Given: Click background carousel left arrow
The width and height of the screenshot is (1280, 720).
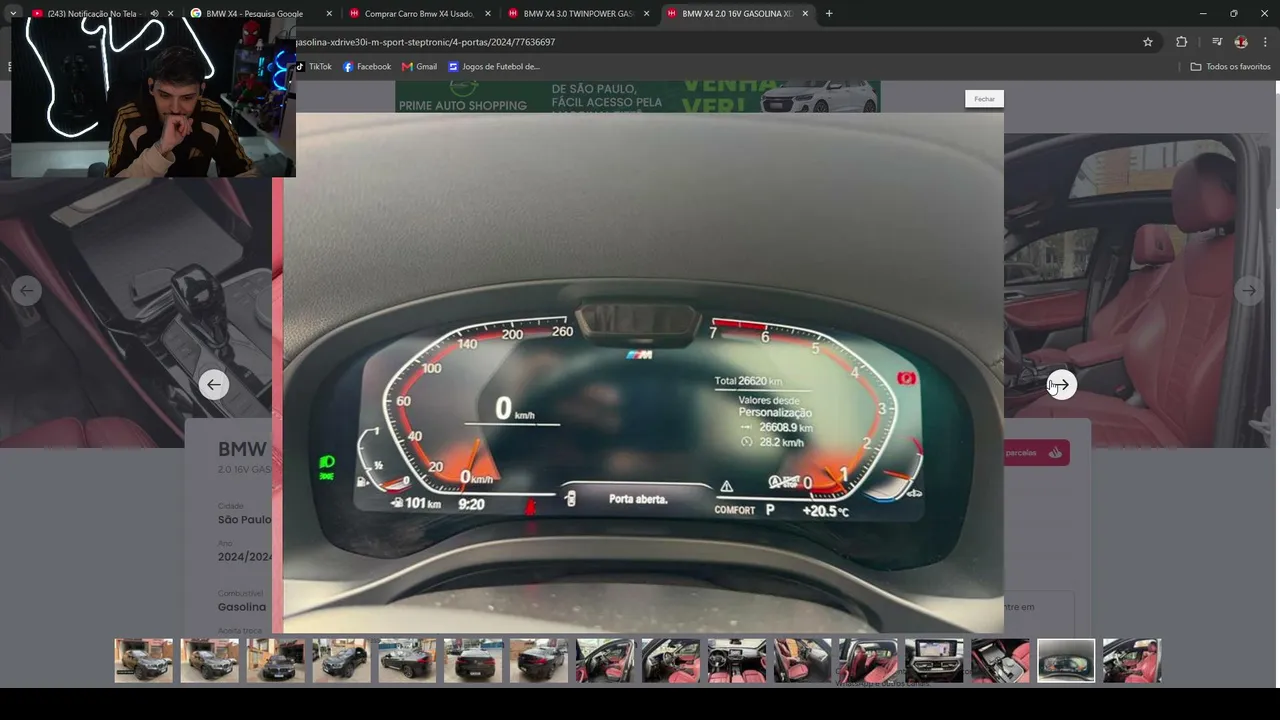Looking at the screenshot, I should [x=27, y=291].
